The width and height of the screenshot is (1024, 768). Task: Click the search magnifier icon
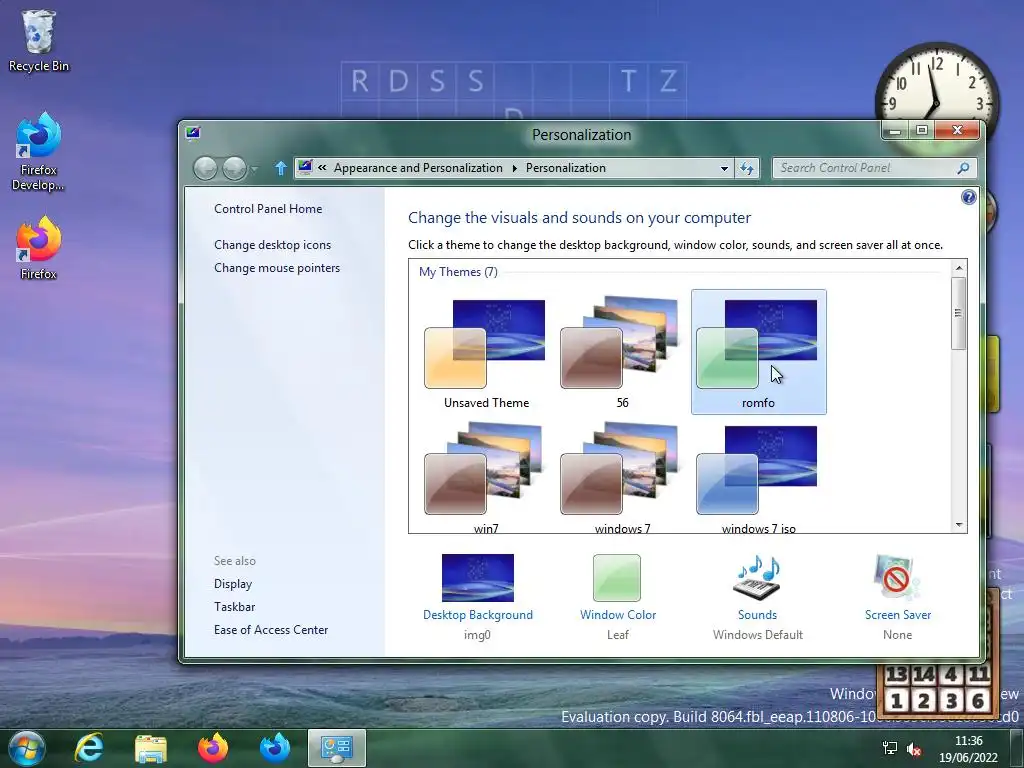tap(963, 168)
